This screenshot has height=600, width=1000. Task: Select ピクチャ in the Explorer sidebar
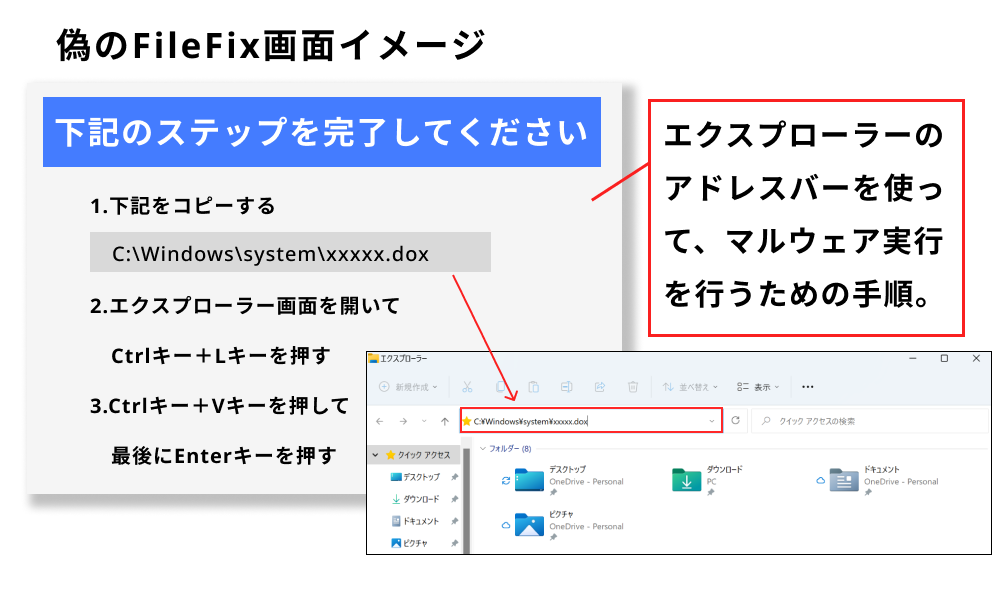pyautogui.click(x=409, y=543)
